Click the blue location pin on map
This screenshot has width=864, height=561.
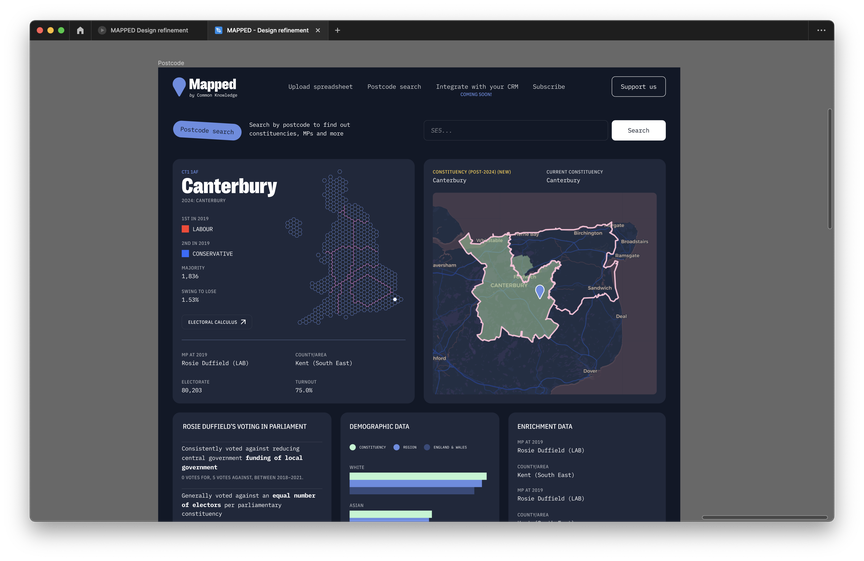click(x=540, y=292)
